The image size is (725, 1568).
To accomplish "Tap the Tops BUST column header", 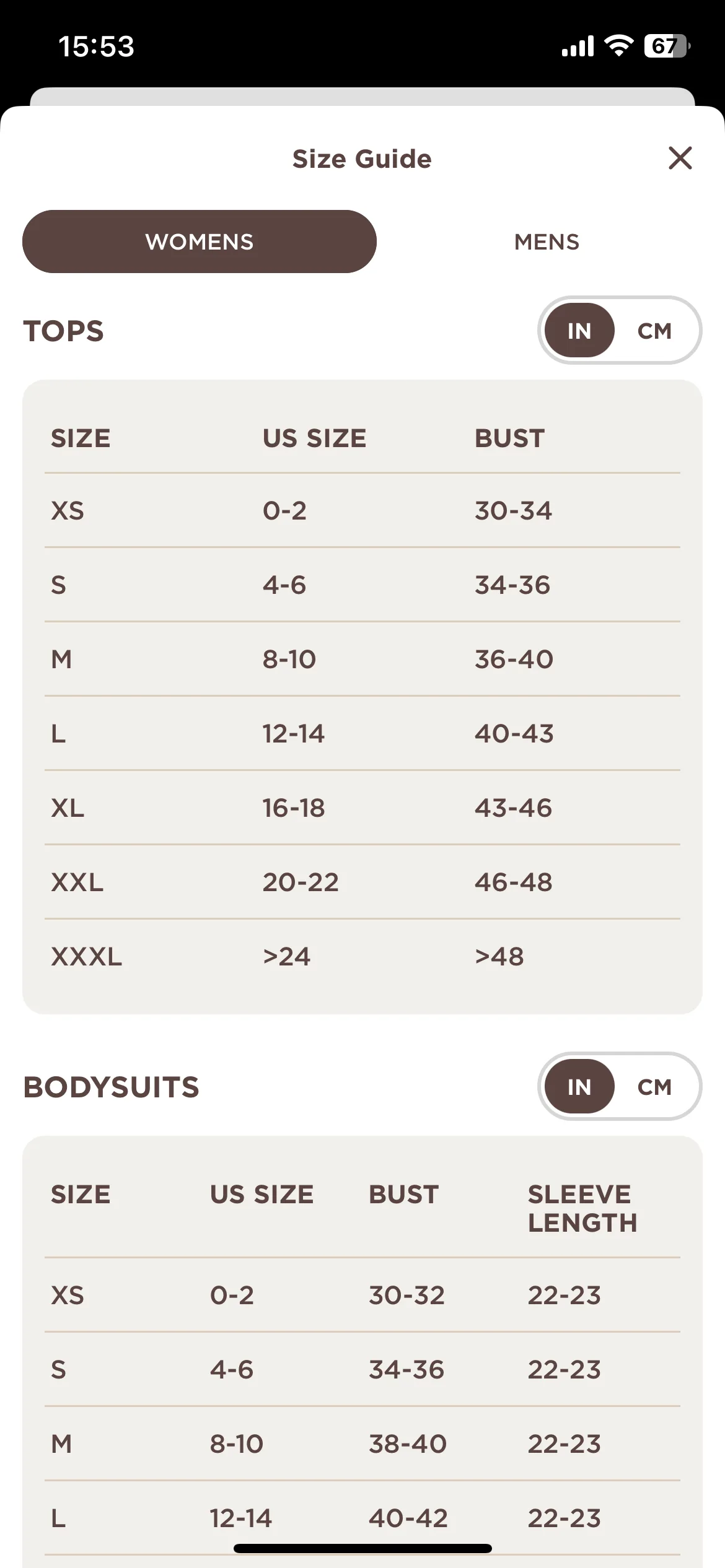I will coord(509,438).
